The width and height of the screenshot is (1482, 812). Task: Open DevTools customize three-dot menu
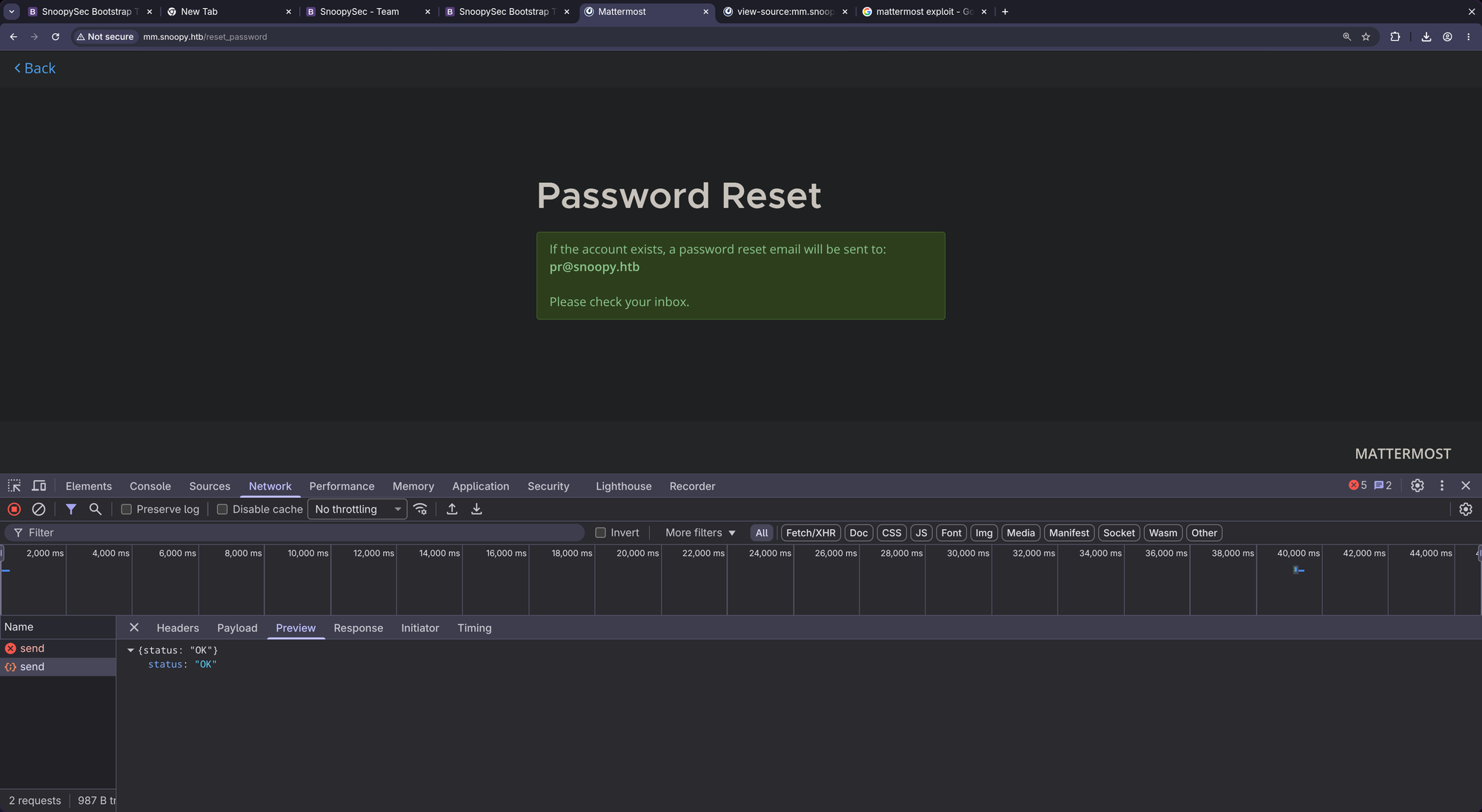[x=1442, y=485]
